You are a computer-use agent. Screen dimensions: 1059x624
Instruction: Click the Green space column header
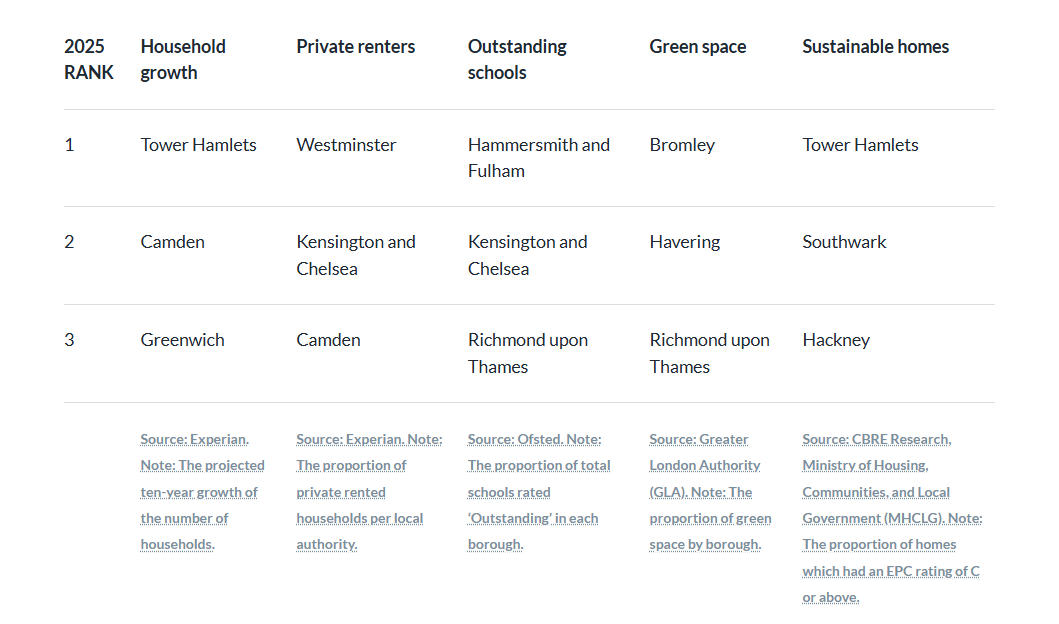(697, 46)
